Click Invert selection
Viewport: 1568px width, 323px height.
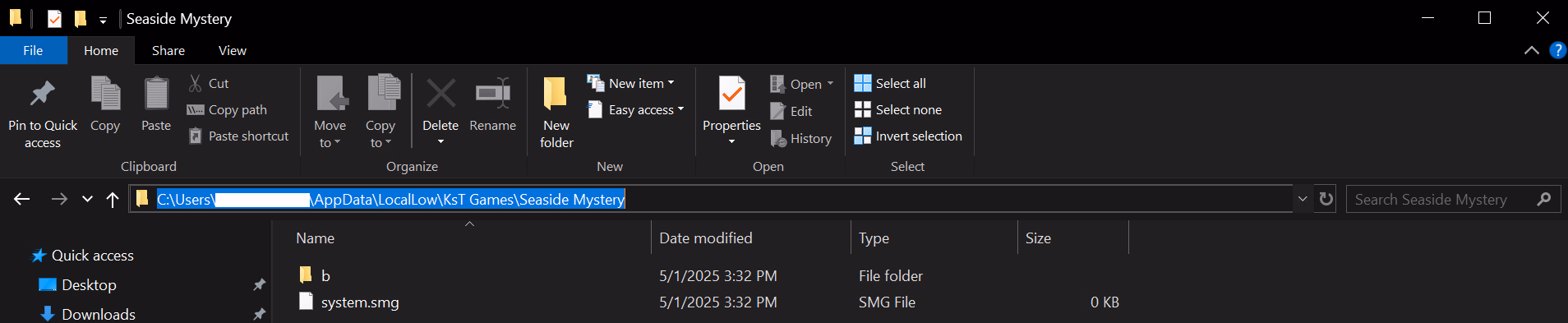(908, 136)
